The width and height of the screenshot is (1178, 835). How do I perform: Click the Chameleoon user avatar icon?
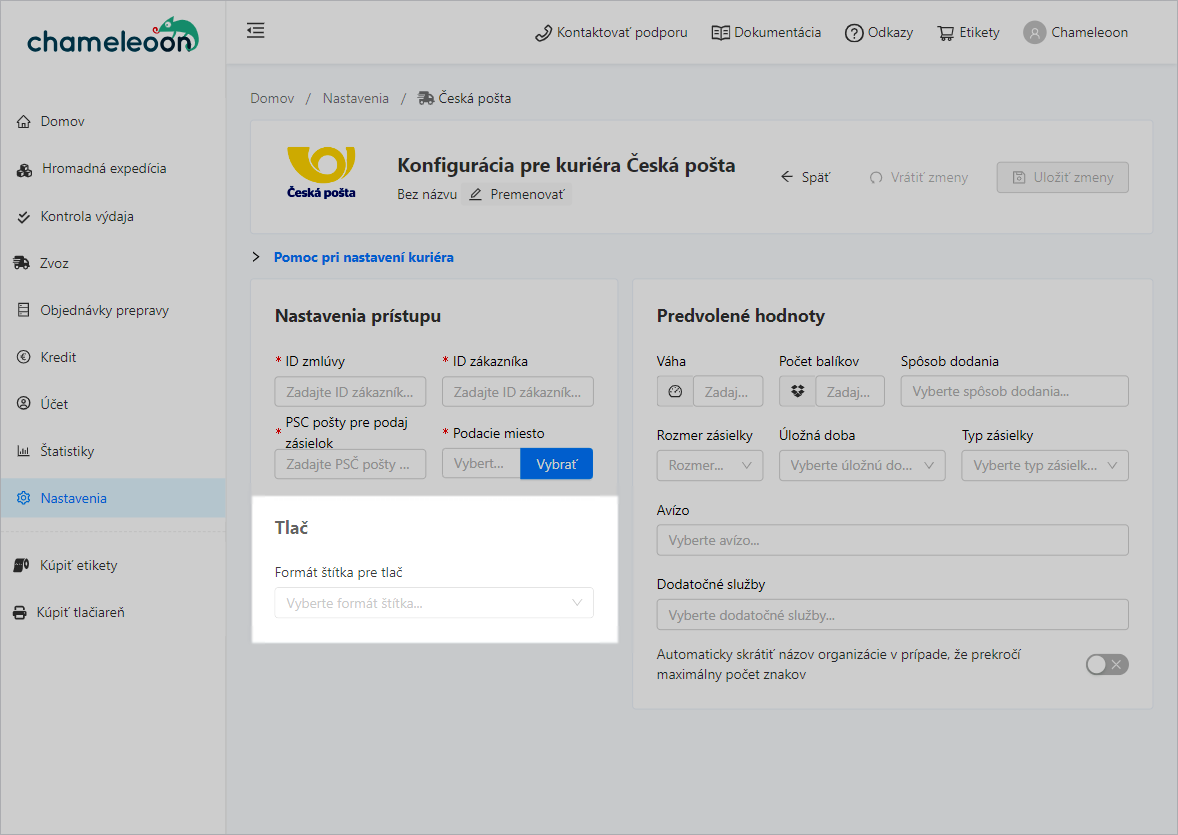[x=1034, y=33]
